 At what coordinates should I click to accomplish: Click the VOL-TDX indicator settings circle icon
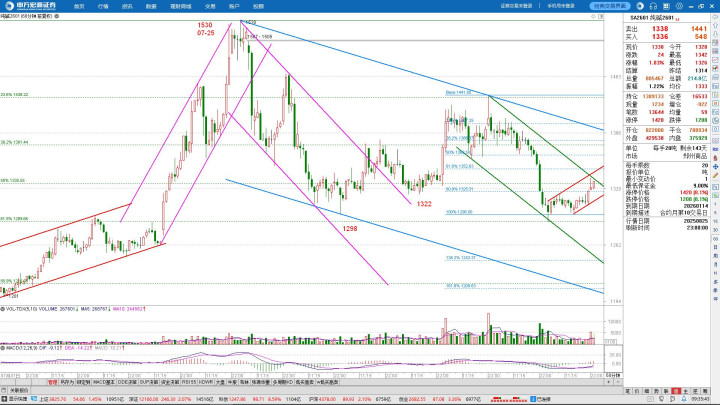pyautogui.click(x=2, y=309)
